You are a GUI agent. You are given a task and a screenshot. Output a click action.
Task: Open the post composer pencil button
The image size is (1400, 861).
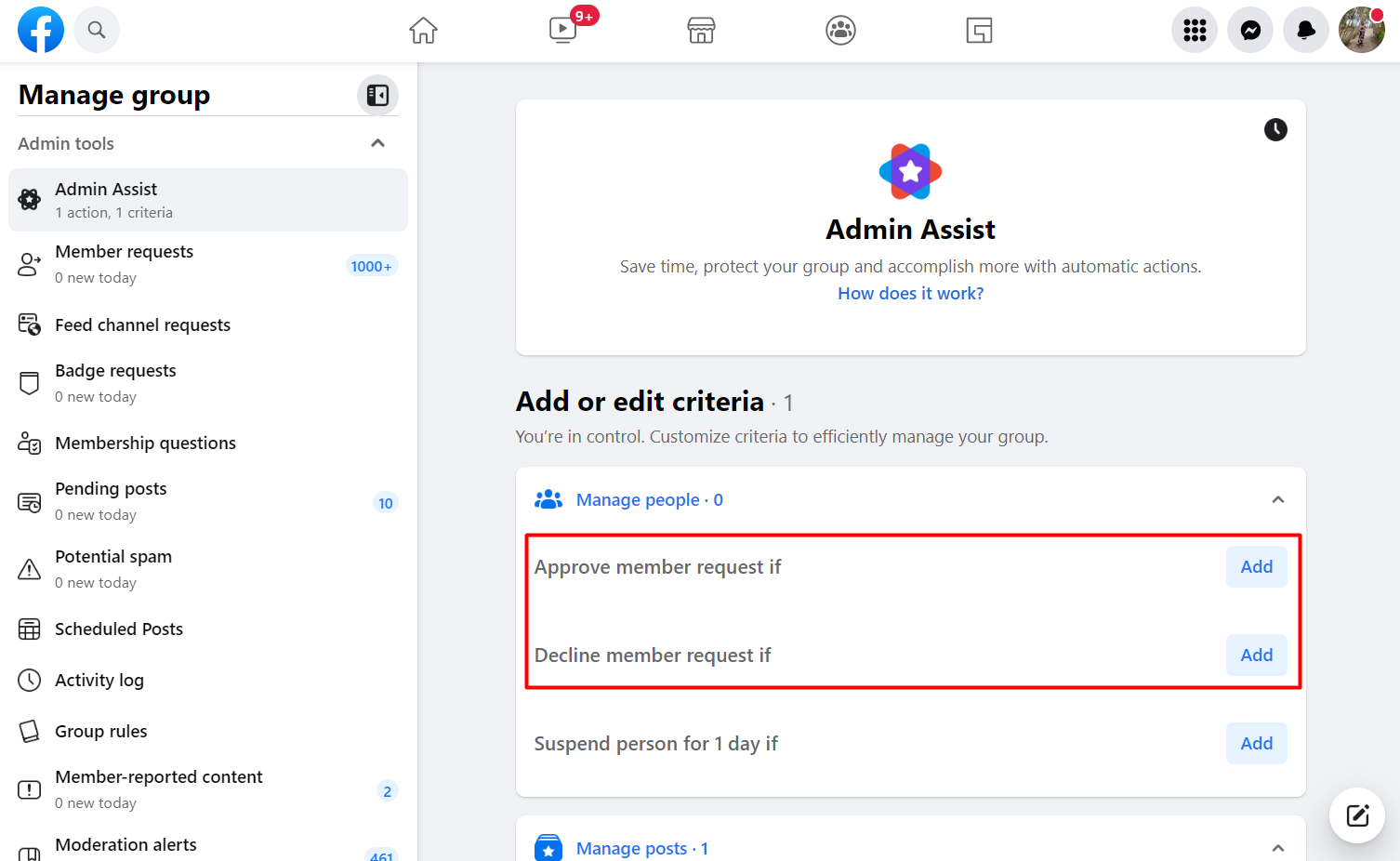point(1356,815)
